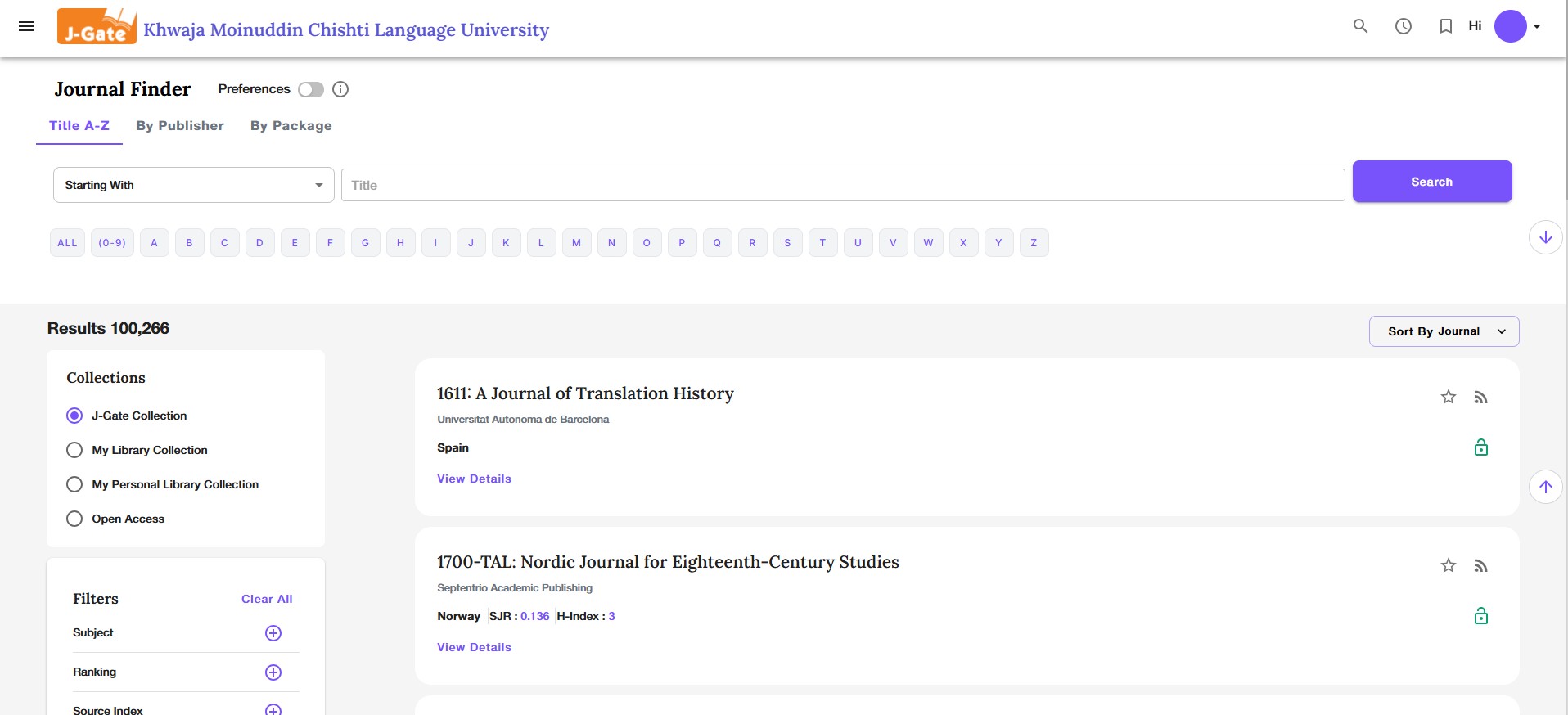1568x715 pixels.
Task: Click the Preferences info icon
Action: [340, 89]
